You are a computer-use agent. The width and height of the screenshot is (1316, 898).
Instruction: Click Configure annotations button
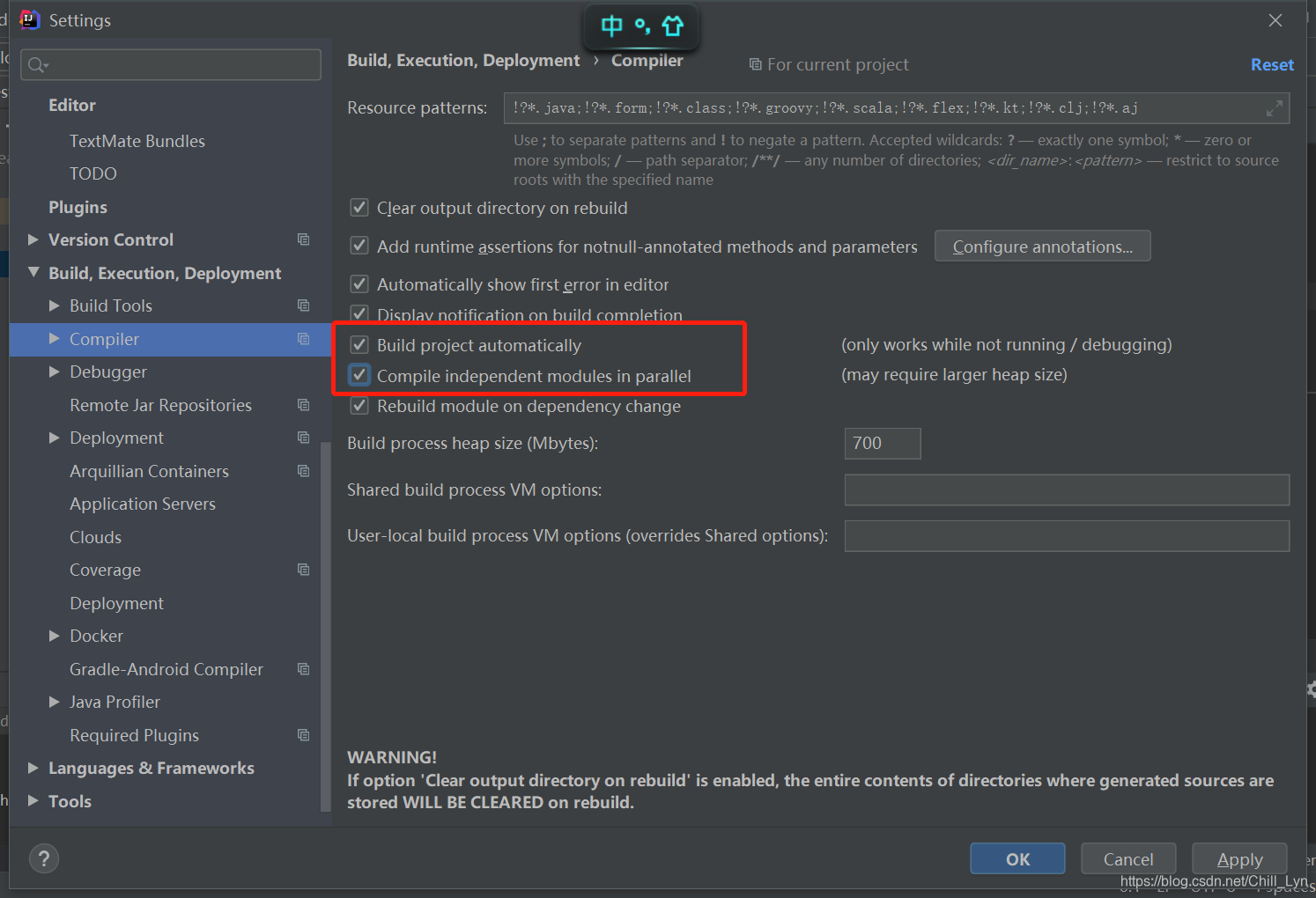coord(1043,247)
